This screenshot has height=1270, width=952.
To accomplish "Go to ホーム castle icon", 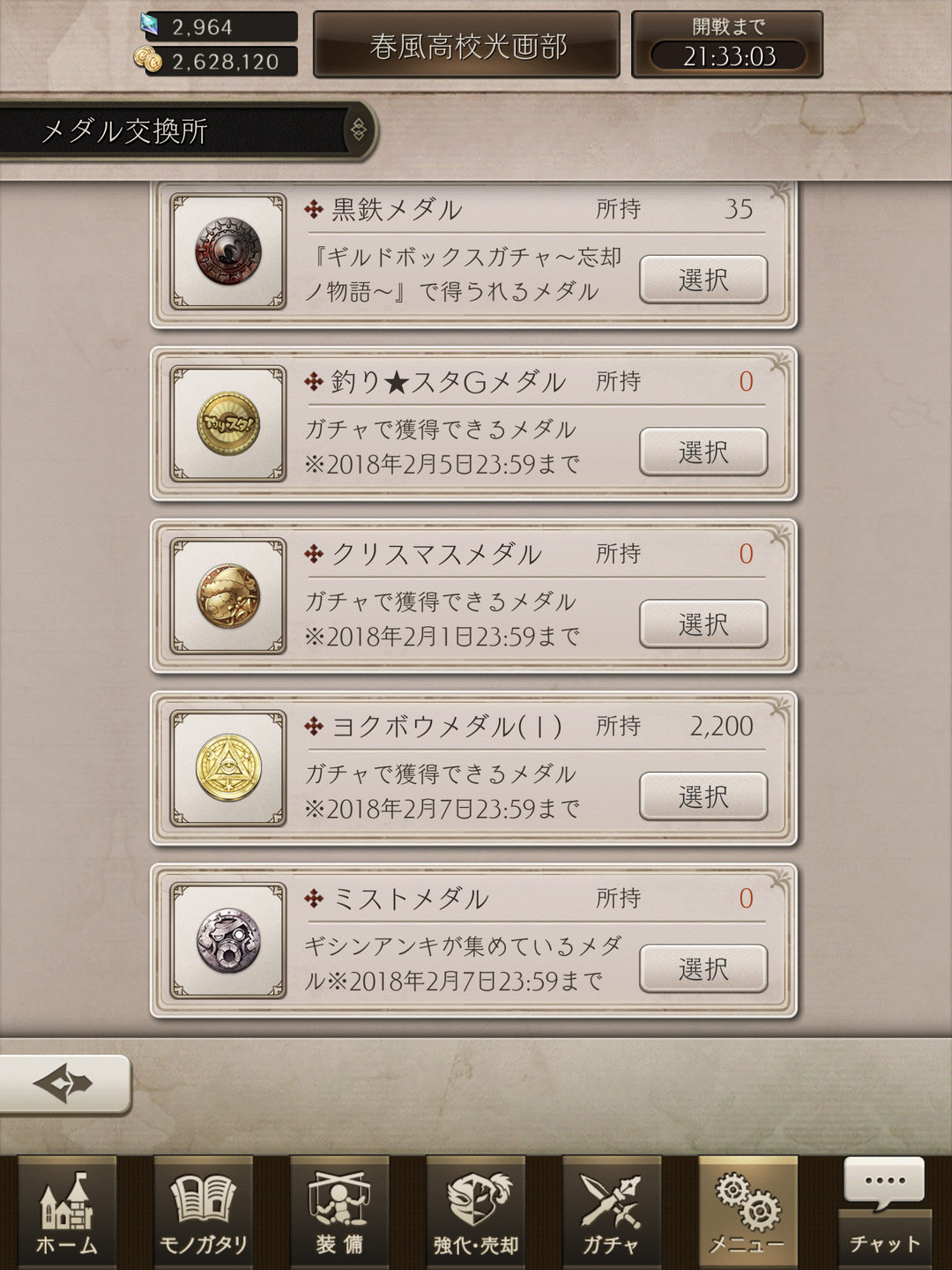I will point(67,1213).
